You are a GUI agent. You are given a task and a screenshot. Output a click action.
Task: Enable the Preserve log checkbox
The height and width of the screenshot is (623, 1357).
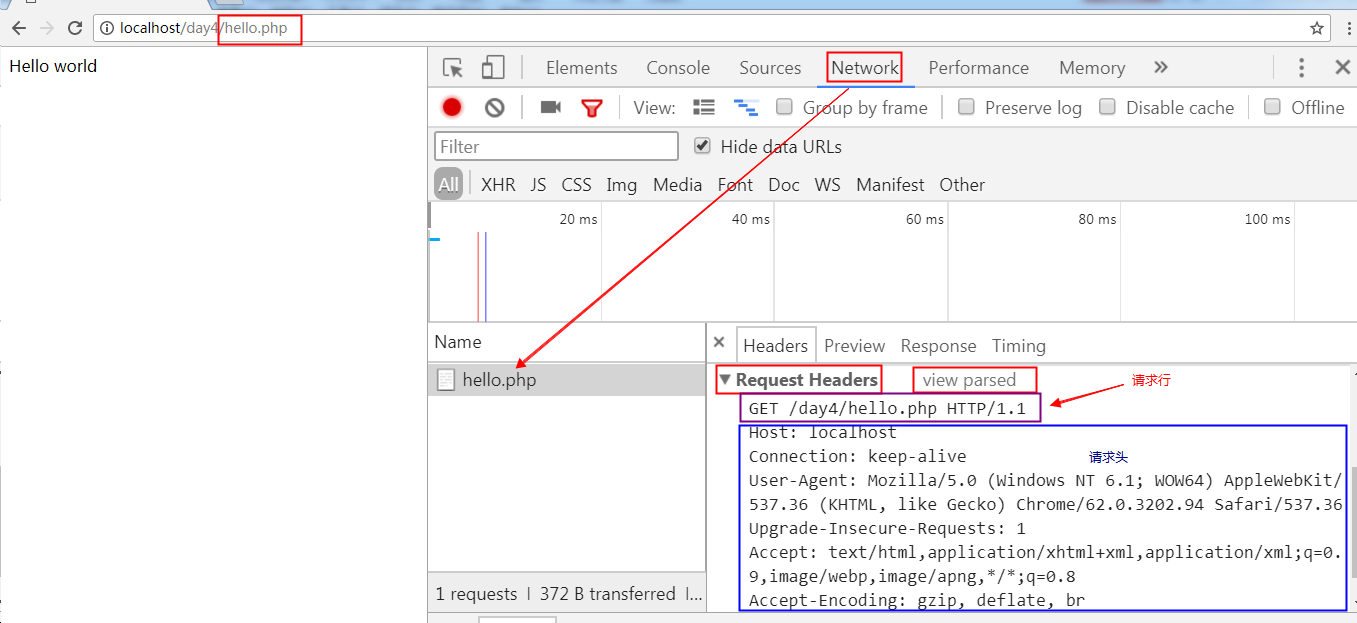pyautogui.click(x=966, y=107)
